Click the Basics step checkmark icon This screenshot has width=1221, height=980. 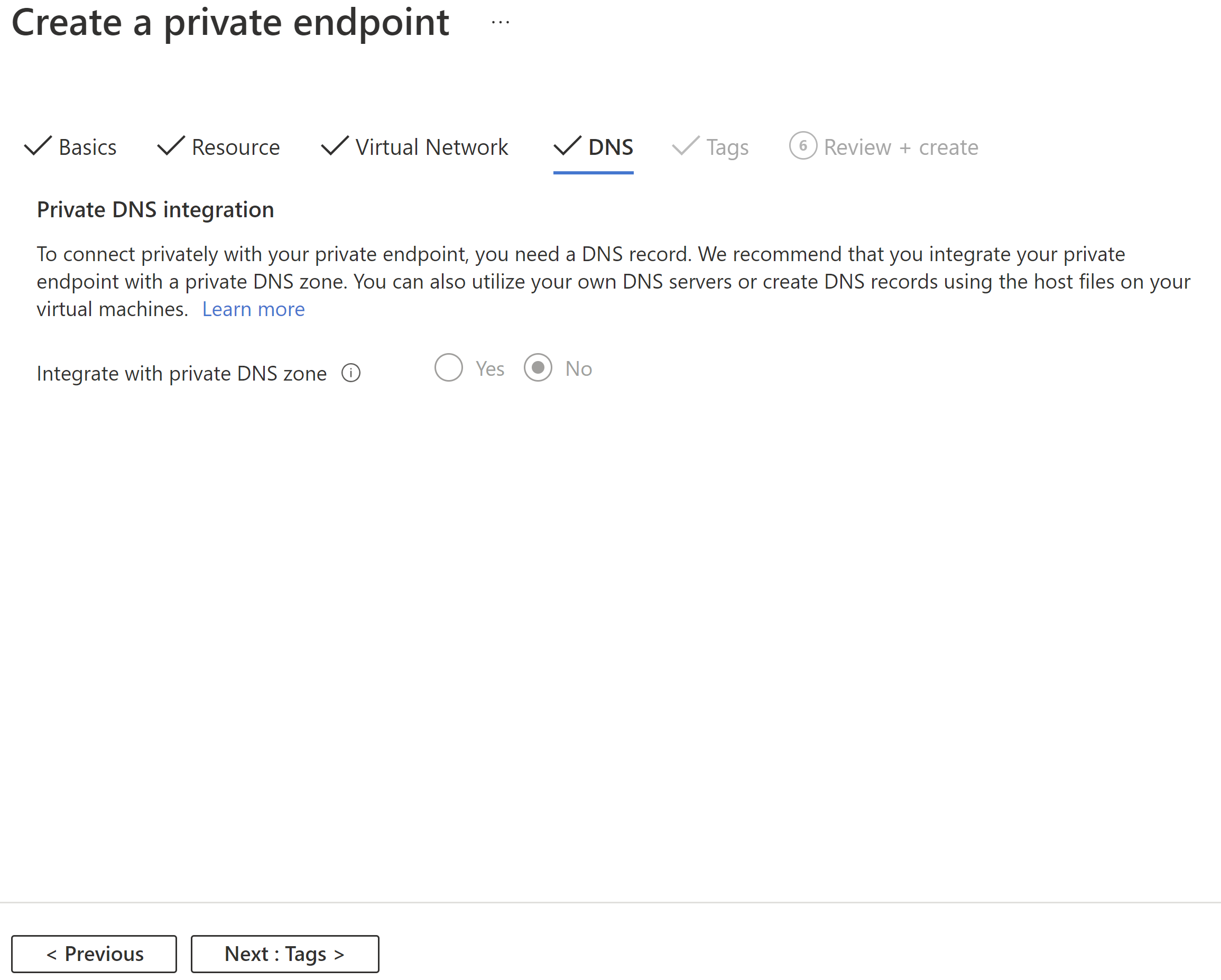point(38,146)
